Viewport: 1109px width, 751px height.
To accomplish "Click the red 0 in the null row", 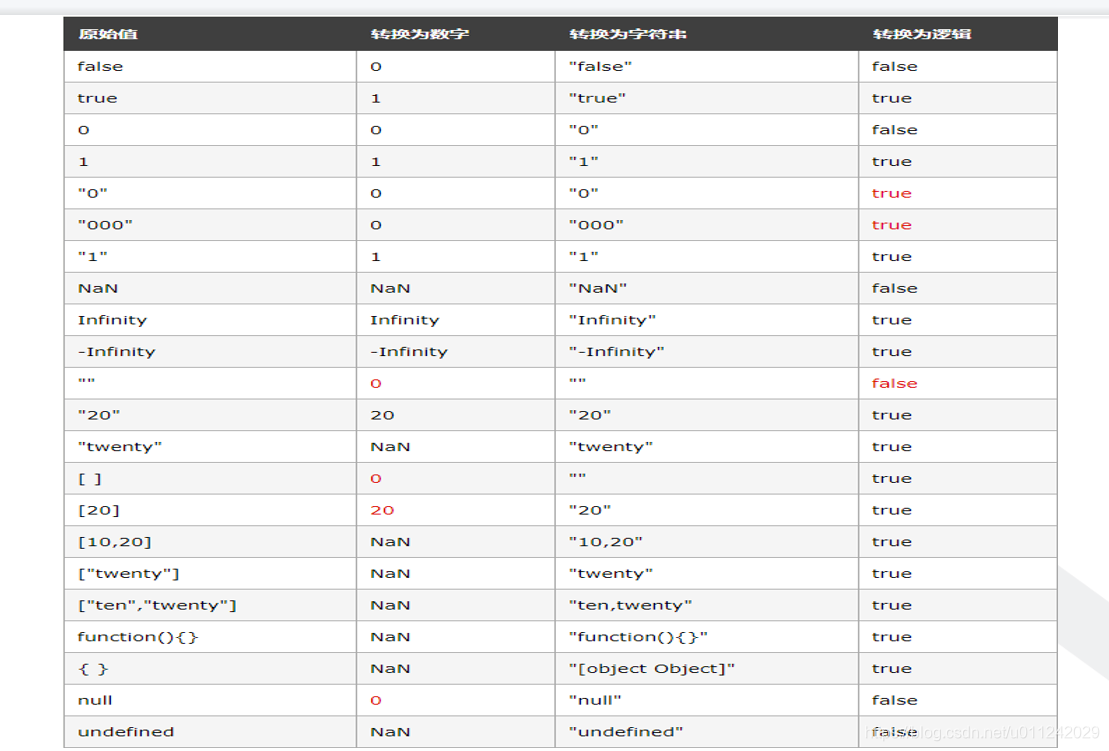I will pos(376,700).
